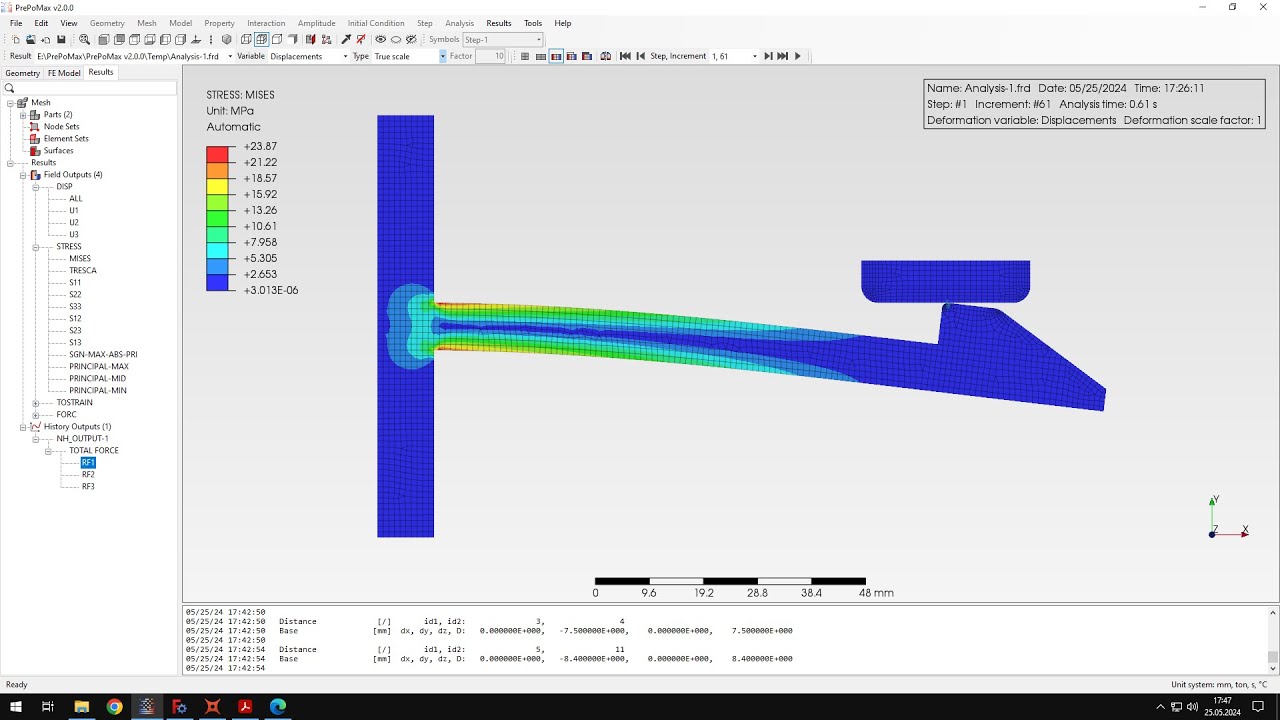Open Google Chrome from the taskbar

tap(114, 707)
